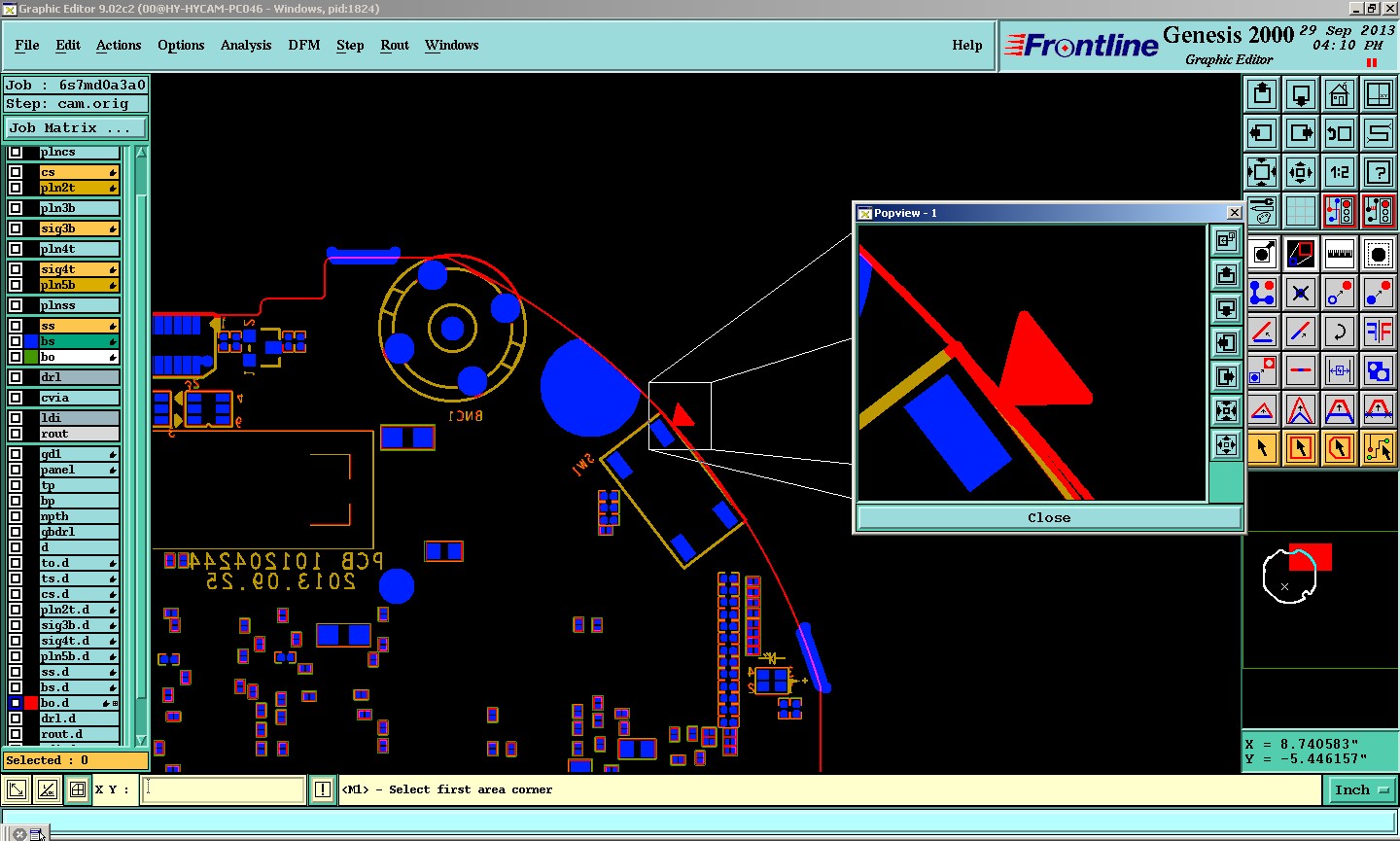Toggle checkbox for layer cs

click(16, 172)
